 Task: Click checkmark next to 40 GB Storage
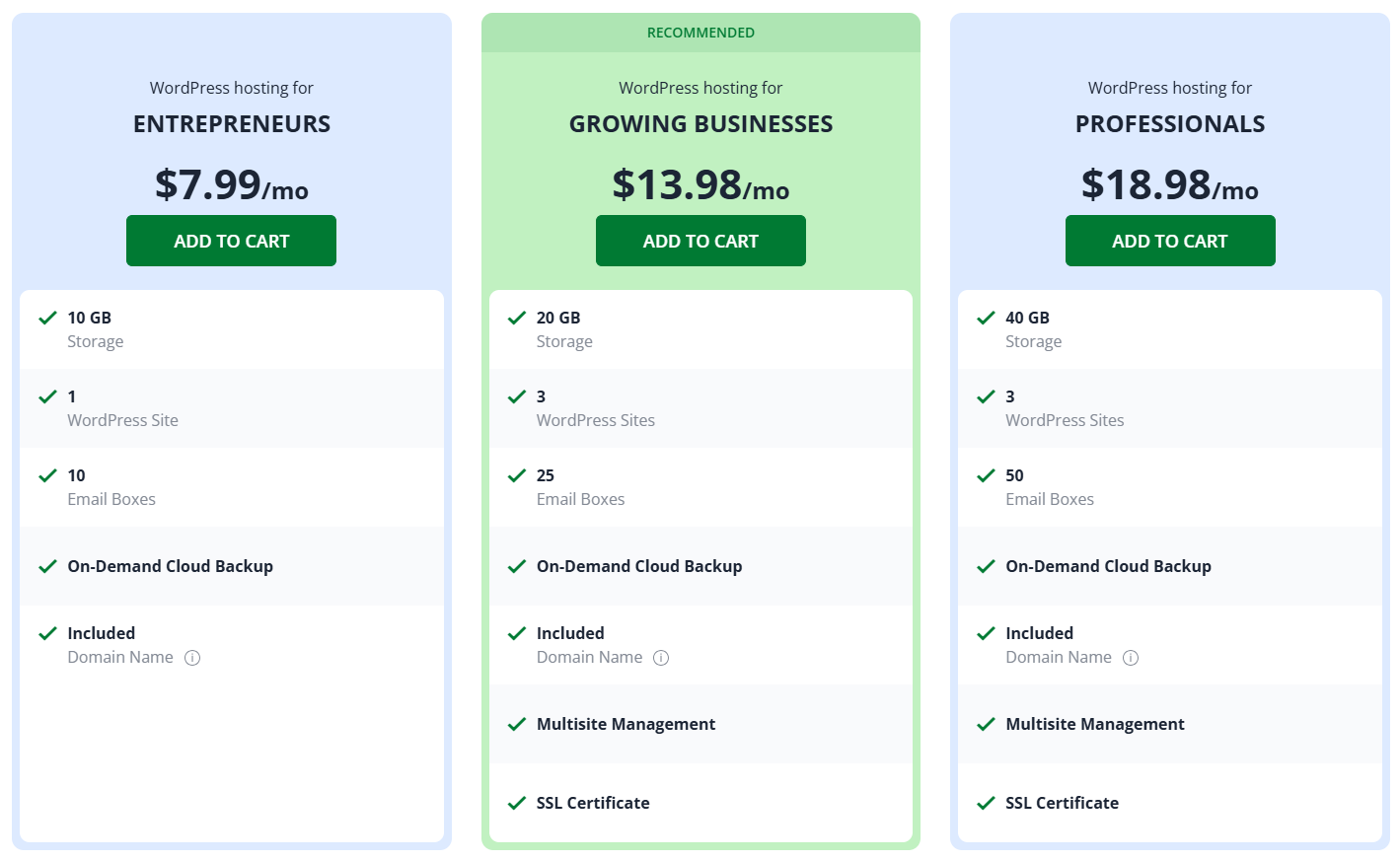point(986,318)
